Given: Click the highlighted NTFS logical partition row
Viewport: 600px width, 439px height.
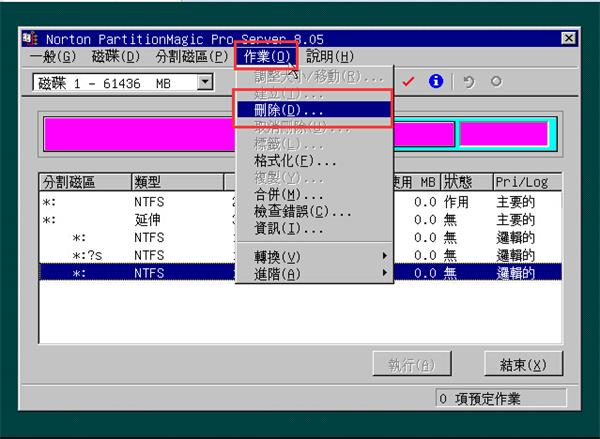Looking at the screenshot, I should pos(300,273).
